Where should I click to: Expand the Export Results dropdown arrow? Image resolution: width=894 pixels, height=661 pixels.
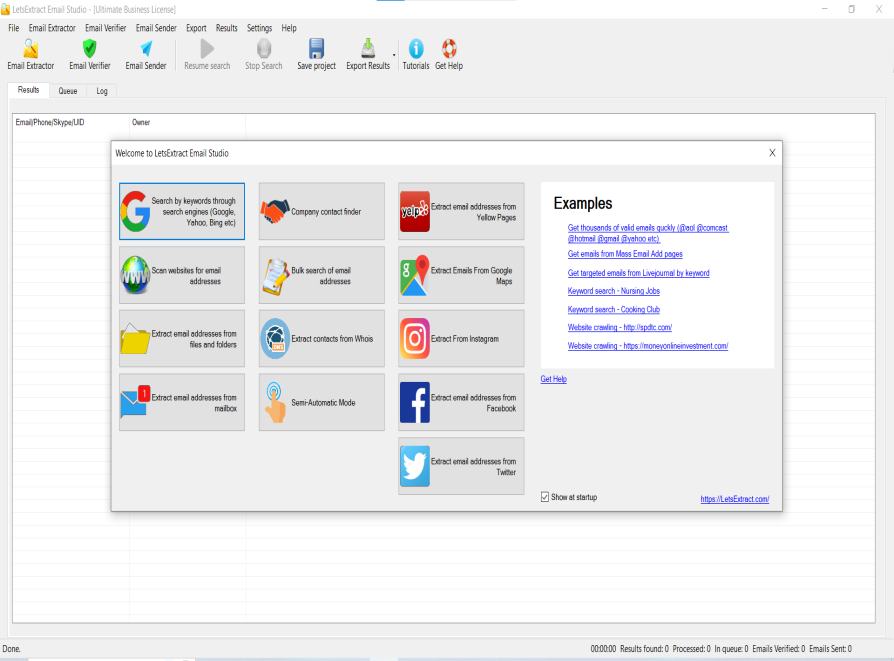[x=394, y=55]
